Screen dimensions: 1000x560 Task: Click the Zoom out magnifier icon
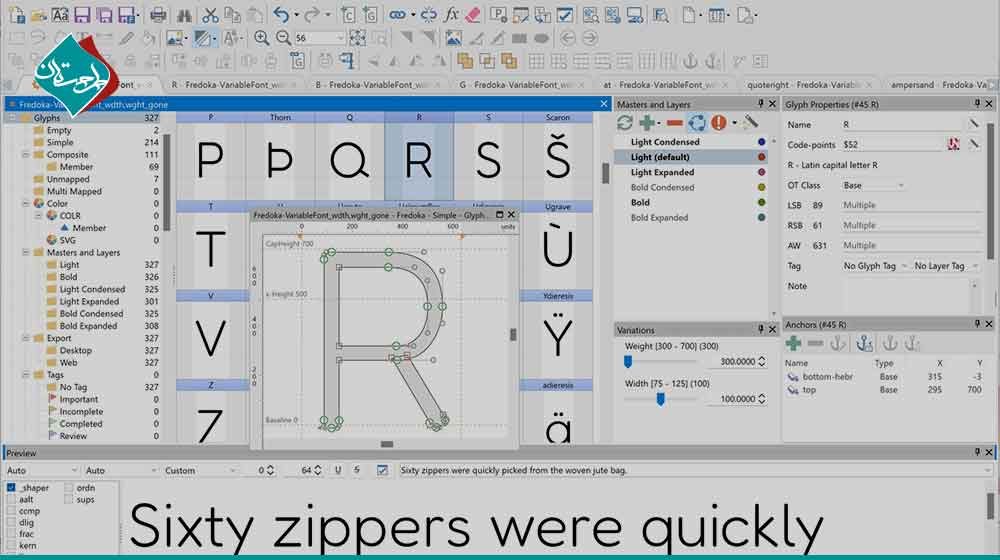[283, 38]
